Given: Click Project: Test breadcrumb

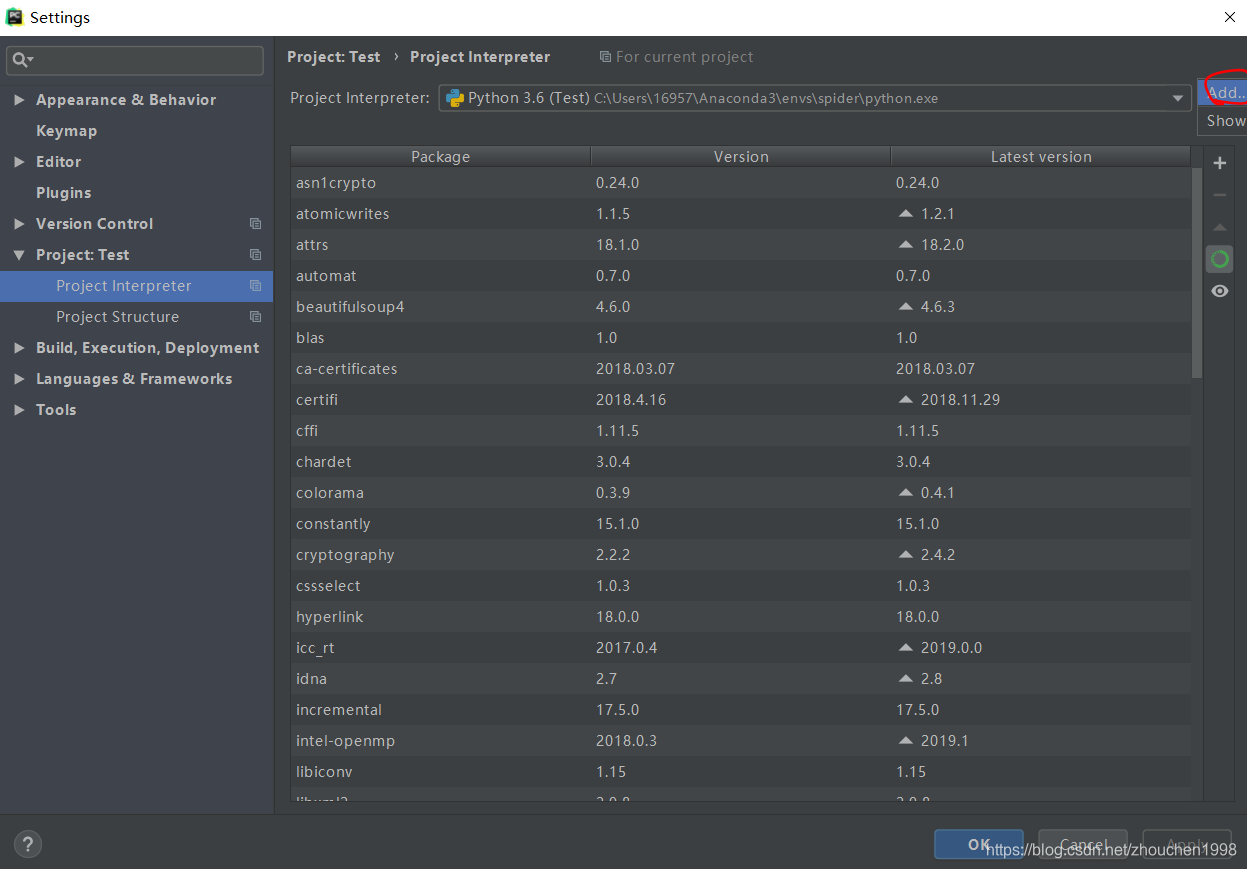Looking at the screenshot, I should 333,57.
